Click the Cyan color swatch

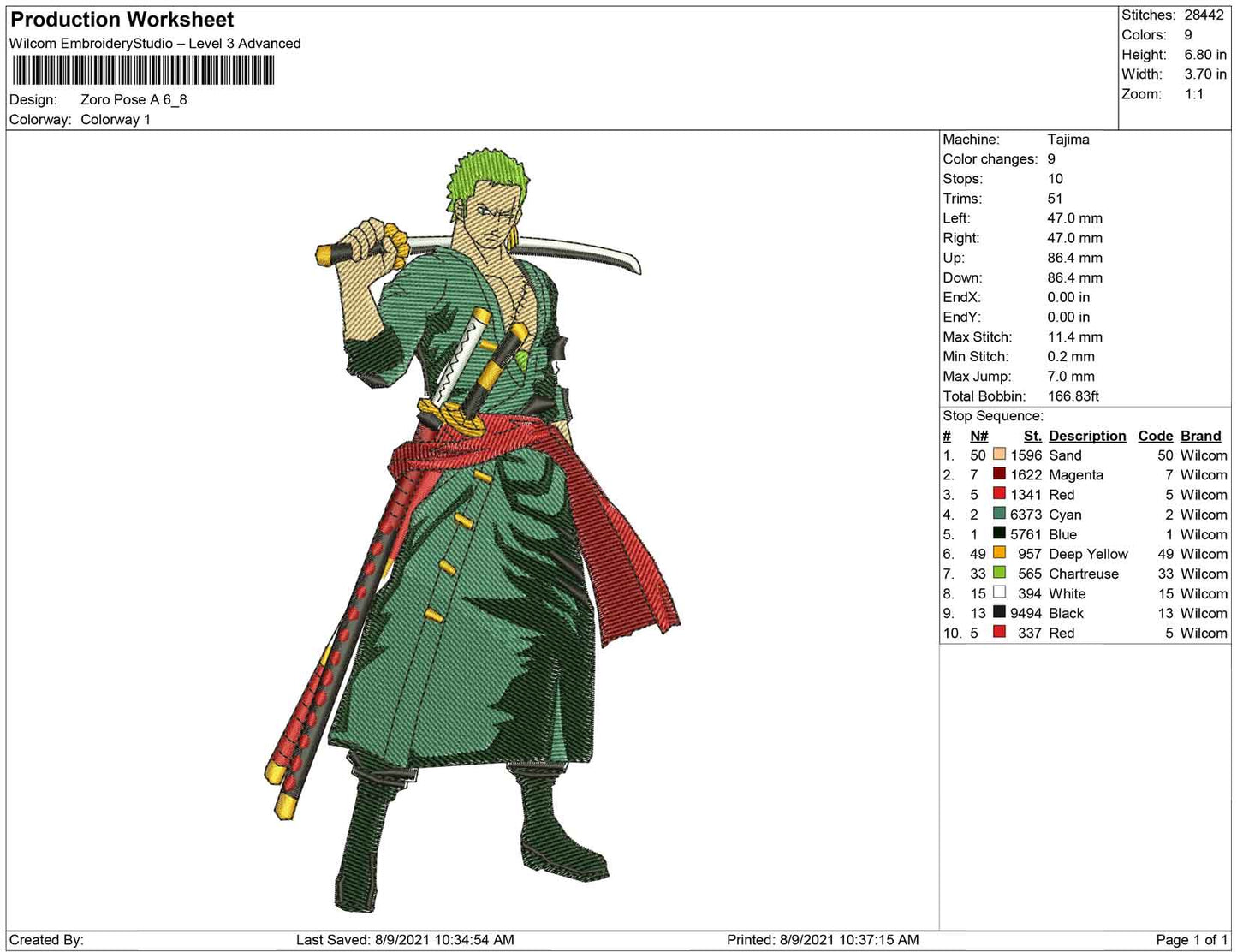point(999,514)
